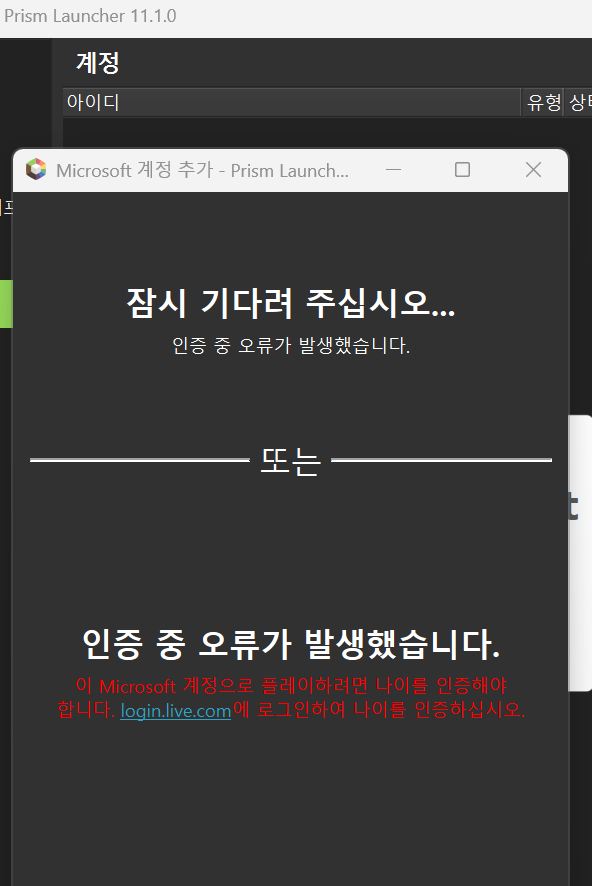The image size is (592, 886).
Task: Click the Prism Launcher logo in dialog title
Action: [36, 170]
